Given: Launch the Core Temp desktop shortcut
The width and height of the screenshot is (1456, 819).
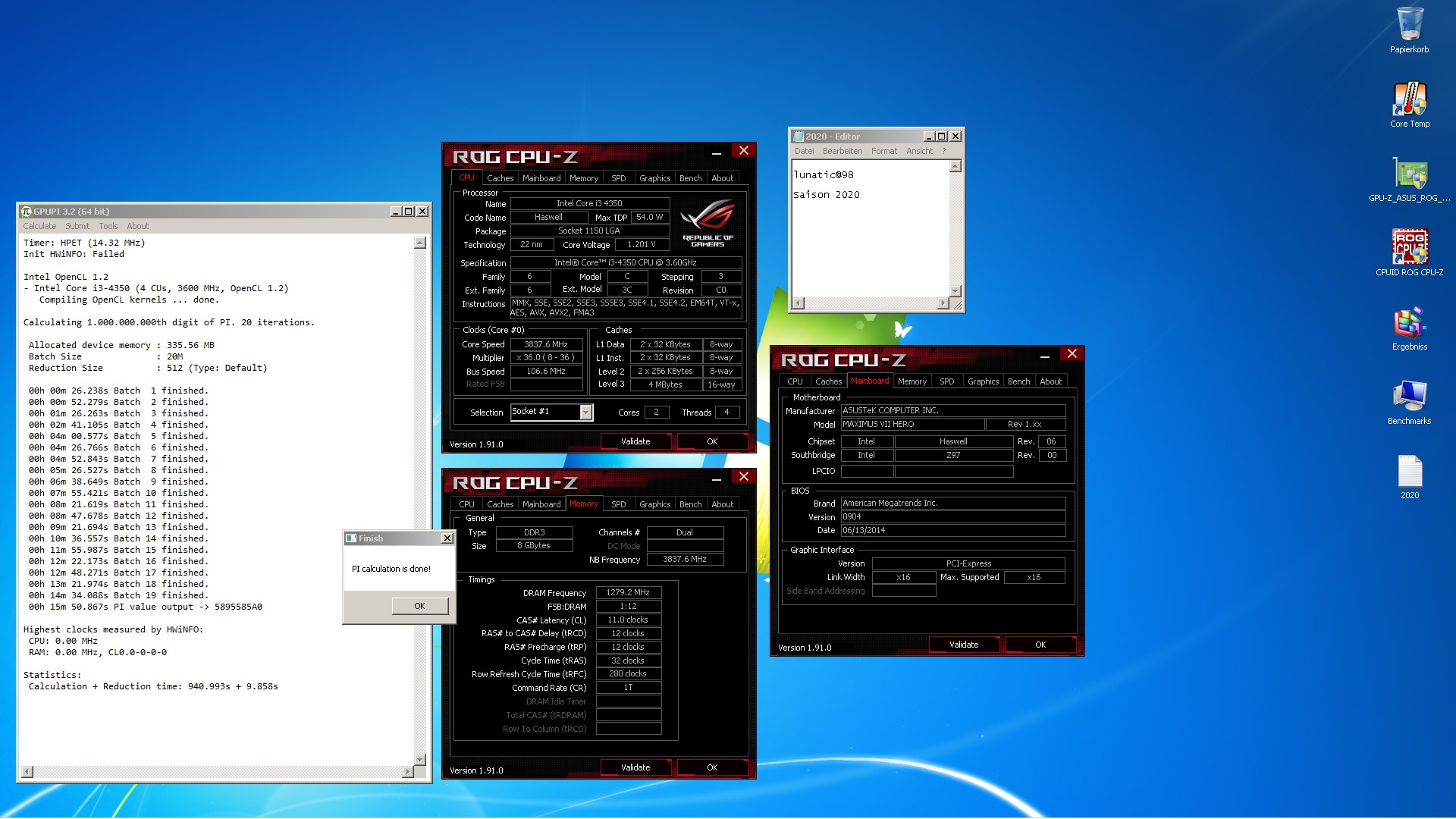Looking at the screenshot, I should click(1409, 105).
